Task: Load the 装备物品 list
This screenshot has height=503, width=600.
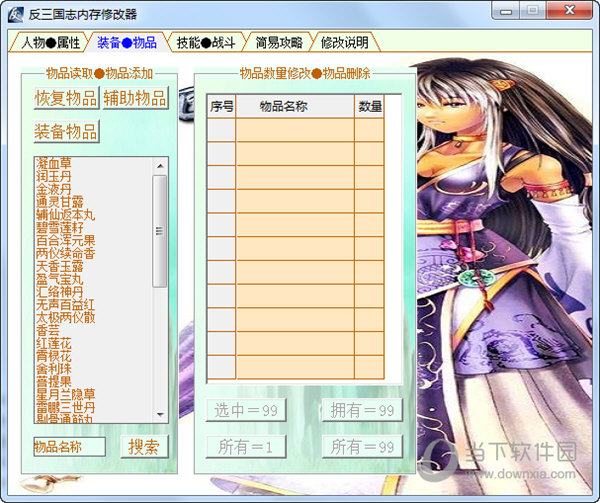Action: [67, 132]
